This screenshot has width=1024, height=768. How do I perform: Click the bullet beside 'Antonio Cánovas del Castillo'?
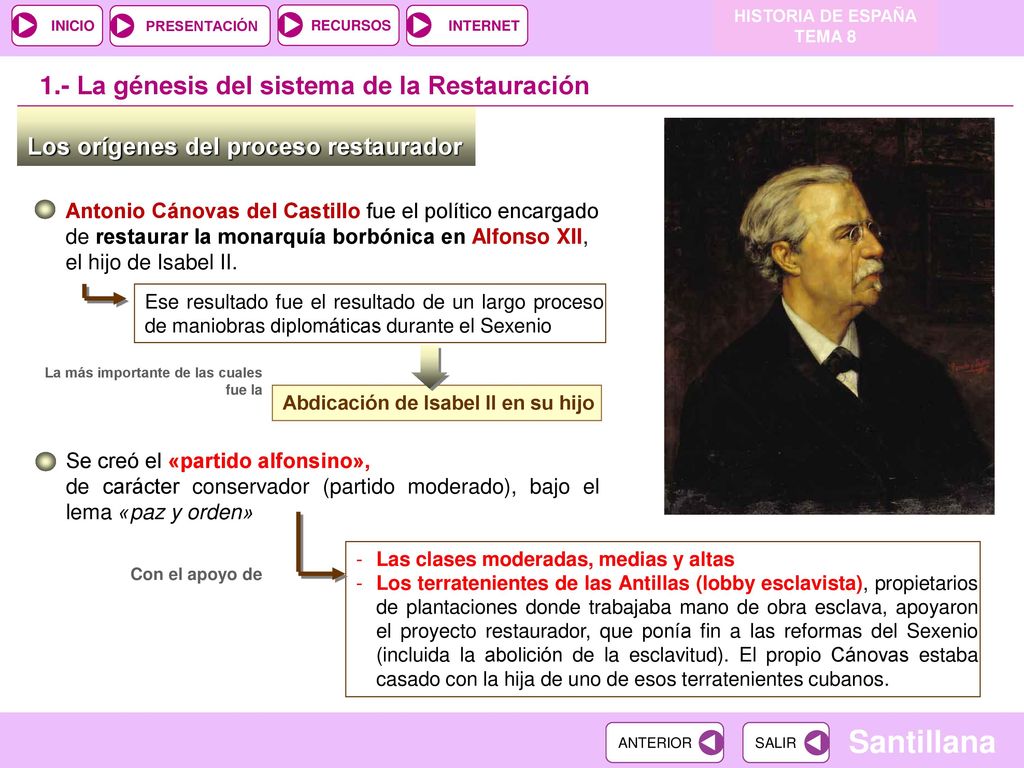pyautogui.click(x=45, y=210)
